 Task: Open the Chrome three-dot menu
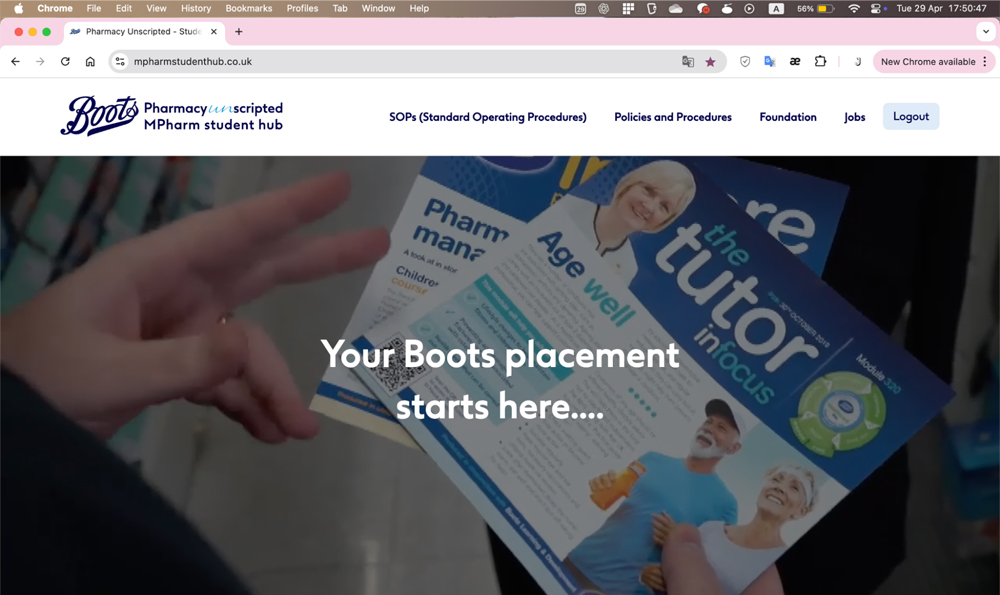coord(985,62)
